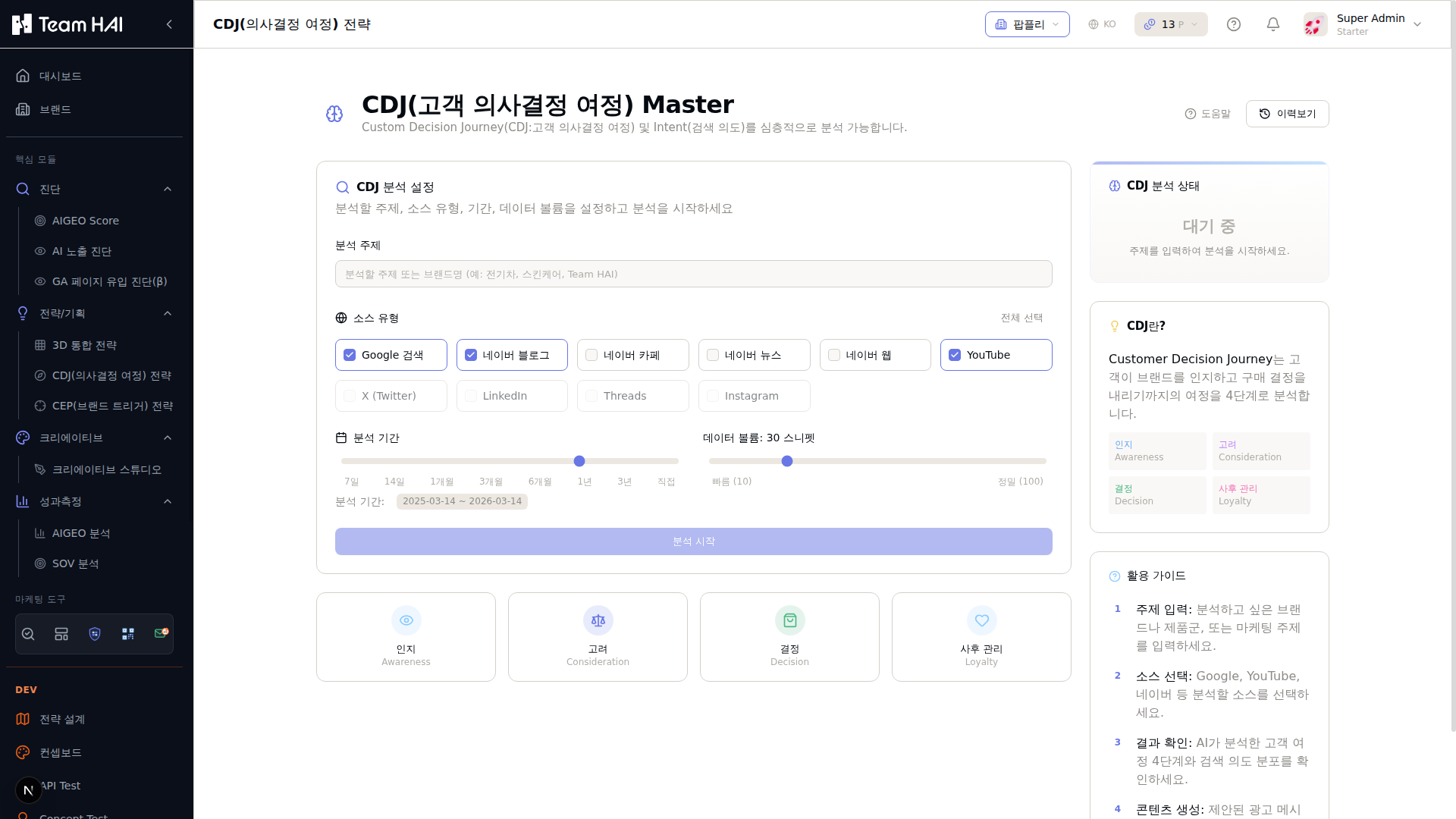Click the Team HAI logo
The image size is (1456, 819).
(67, 24)
